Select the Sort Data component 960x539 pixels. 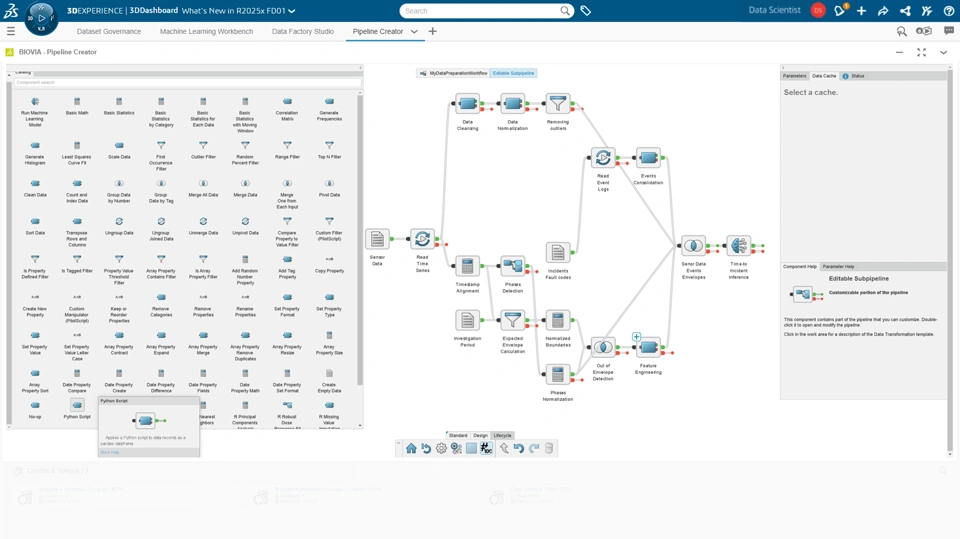[35, 226]
